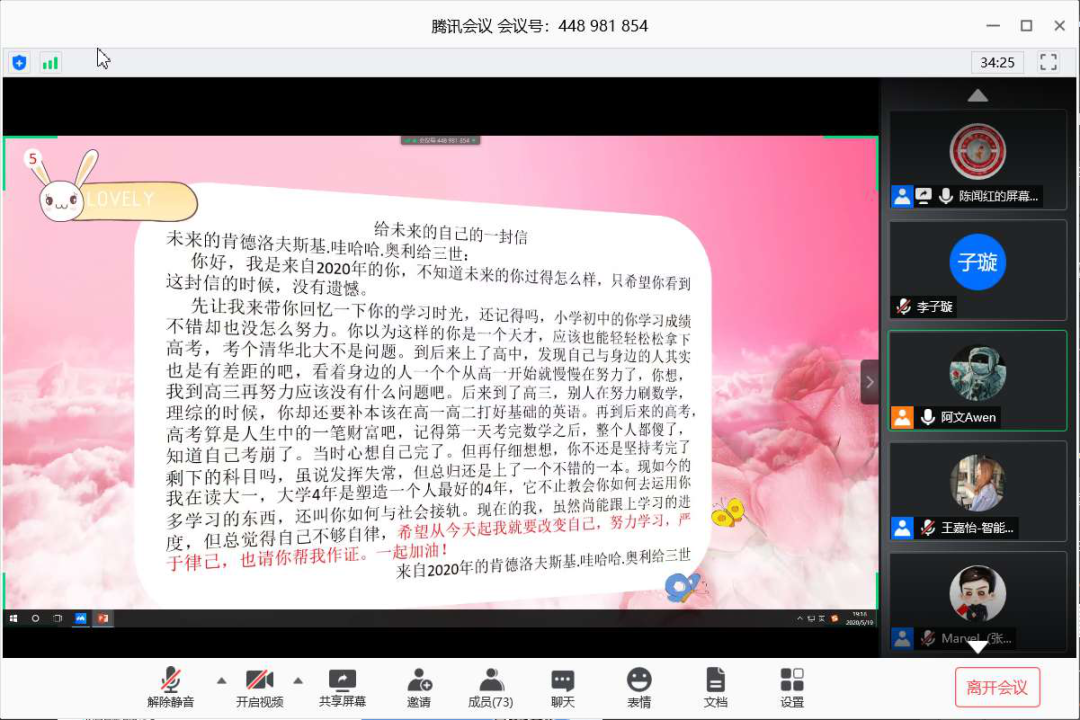Screen dimensions: 1080x720
Task: Open 成员(73) participants list
Action: (490, 687)
